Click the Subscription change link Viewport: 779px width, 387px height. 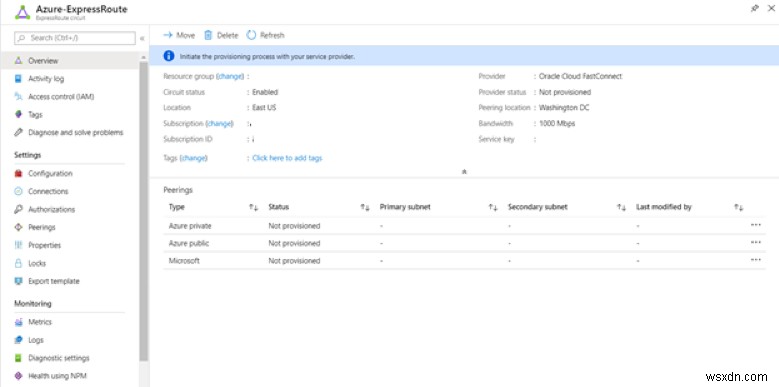click(x=220, y=123)
